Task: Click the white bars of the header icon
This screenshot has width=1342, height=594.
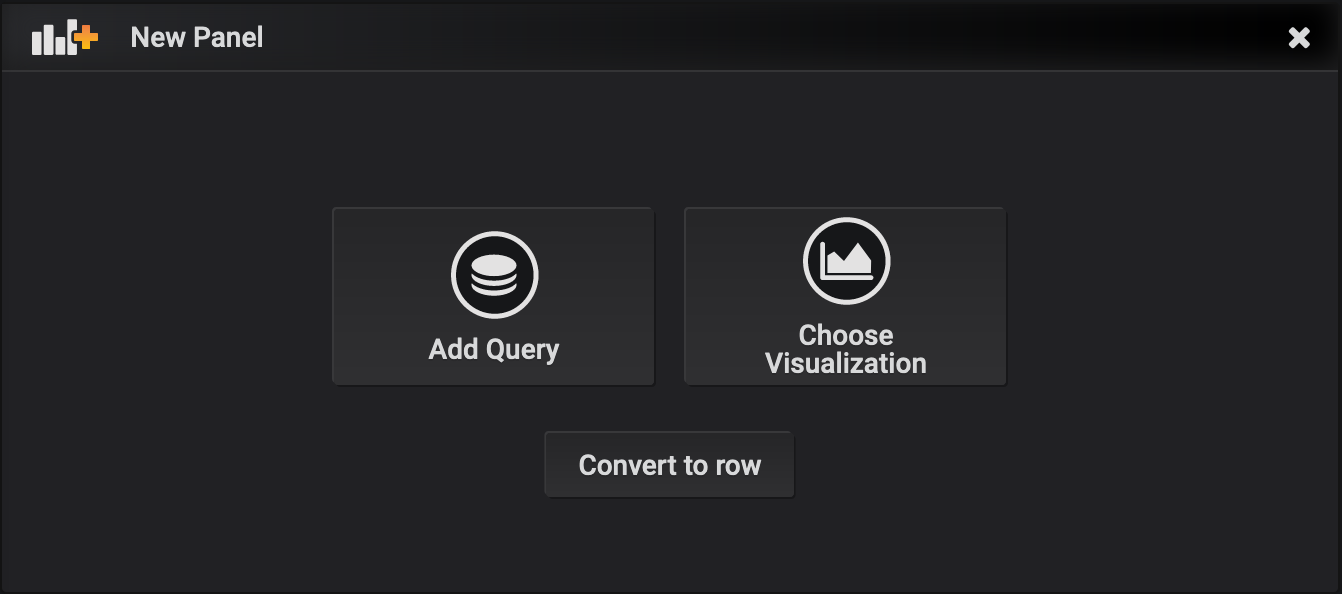Action: [x=52, y=42]
